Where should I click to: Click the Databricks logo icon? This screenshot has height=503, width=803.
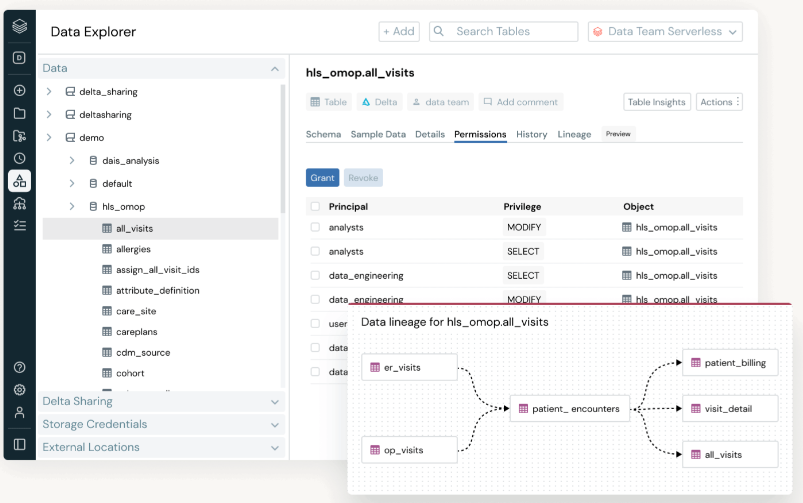click(x=19, y=26)
